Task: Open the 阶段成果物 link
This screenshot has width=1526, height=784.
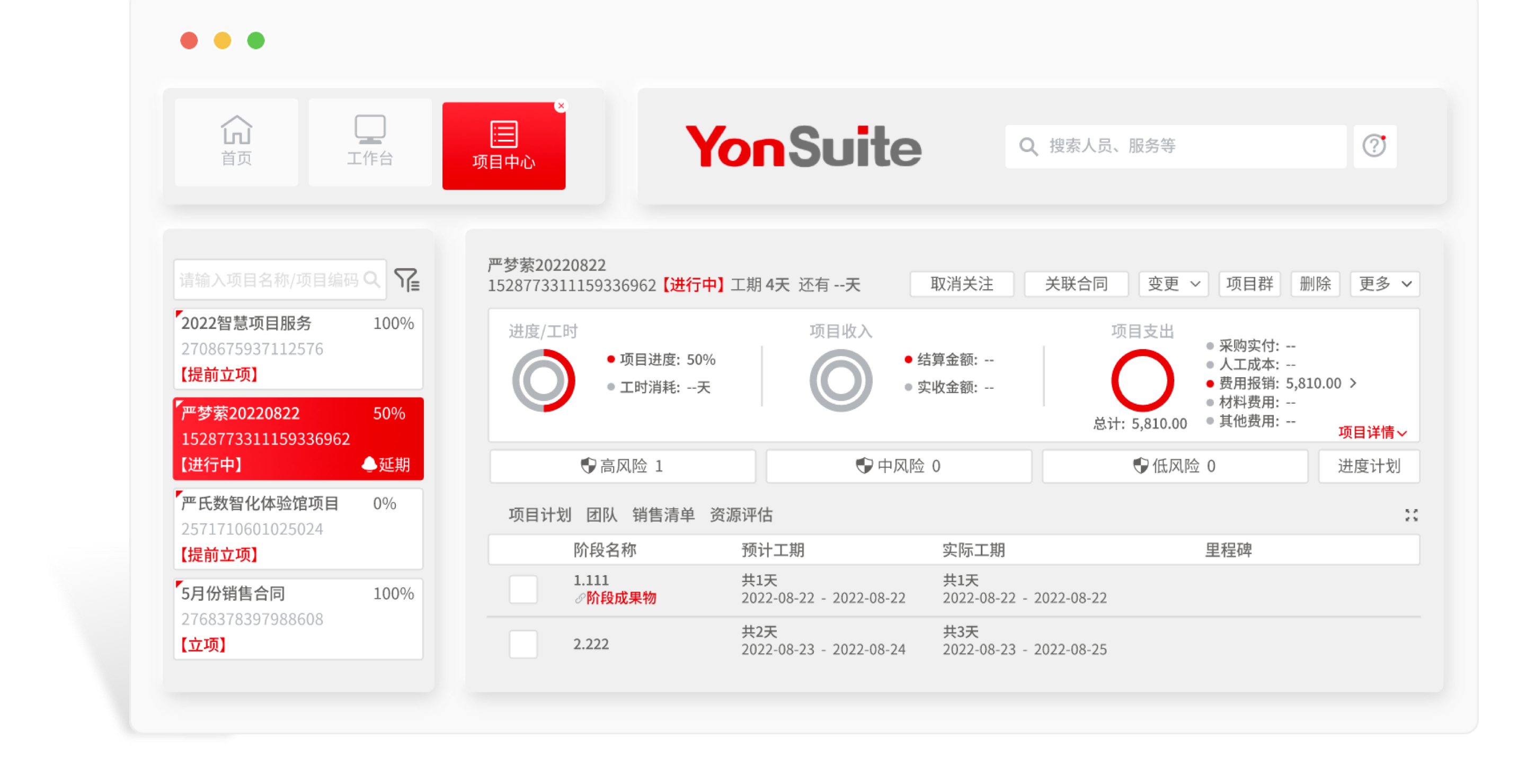Action: coord(621,598)
